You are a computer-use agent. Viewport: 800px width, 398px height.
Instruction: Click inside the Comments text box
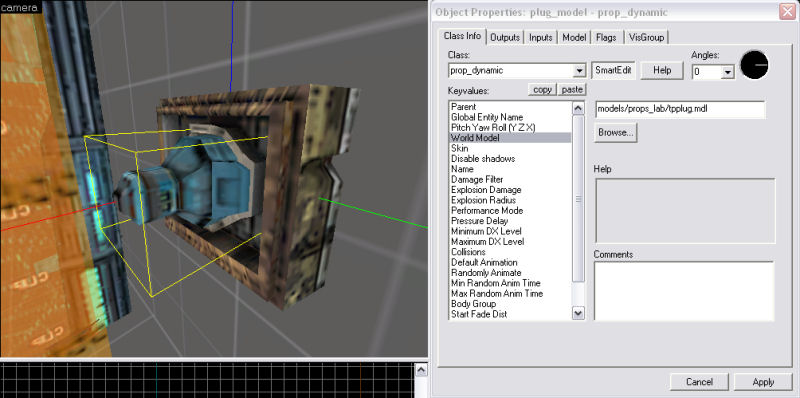pos(684,291)
